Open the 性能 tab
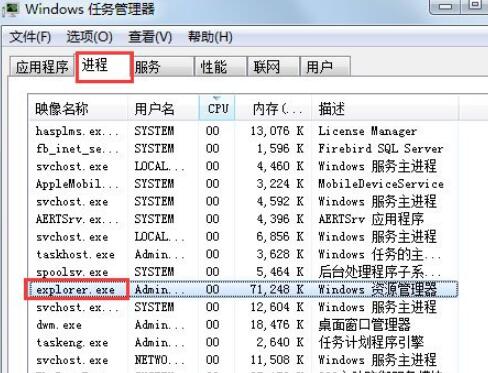Screen dimensions: 488x373 point(221,67)
